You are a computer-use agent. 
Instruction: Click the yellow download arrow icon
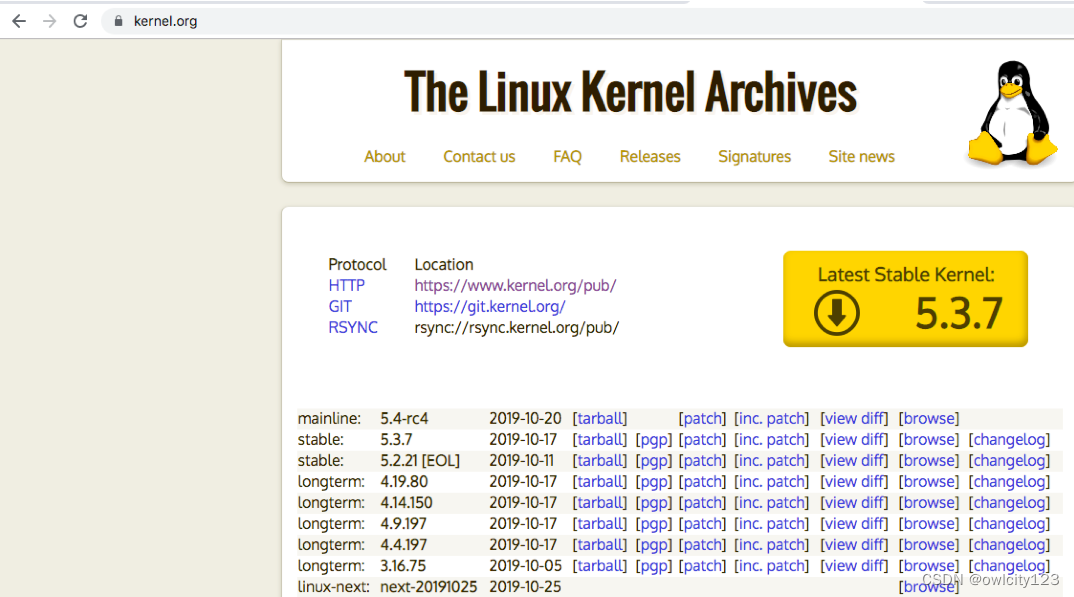(x=836, y=313)
